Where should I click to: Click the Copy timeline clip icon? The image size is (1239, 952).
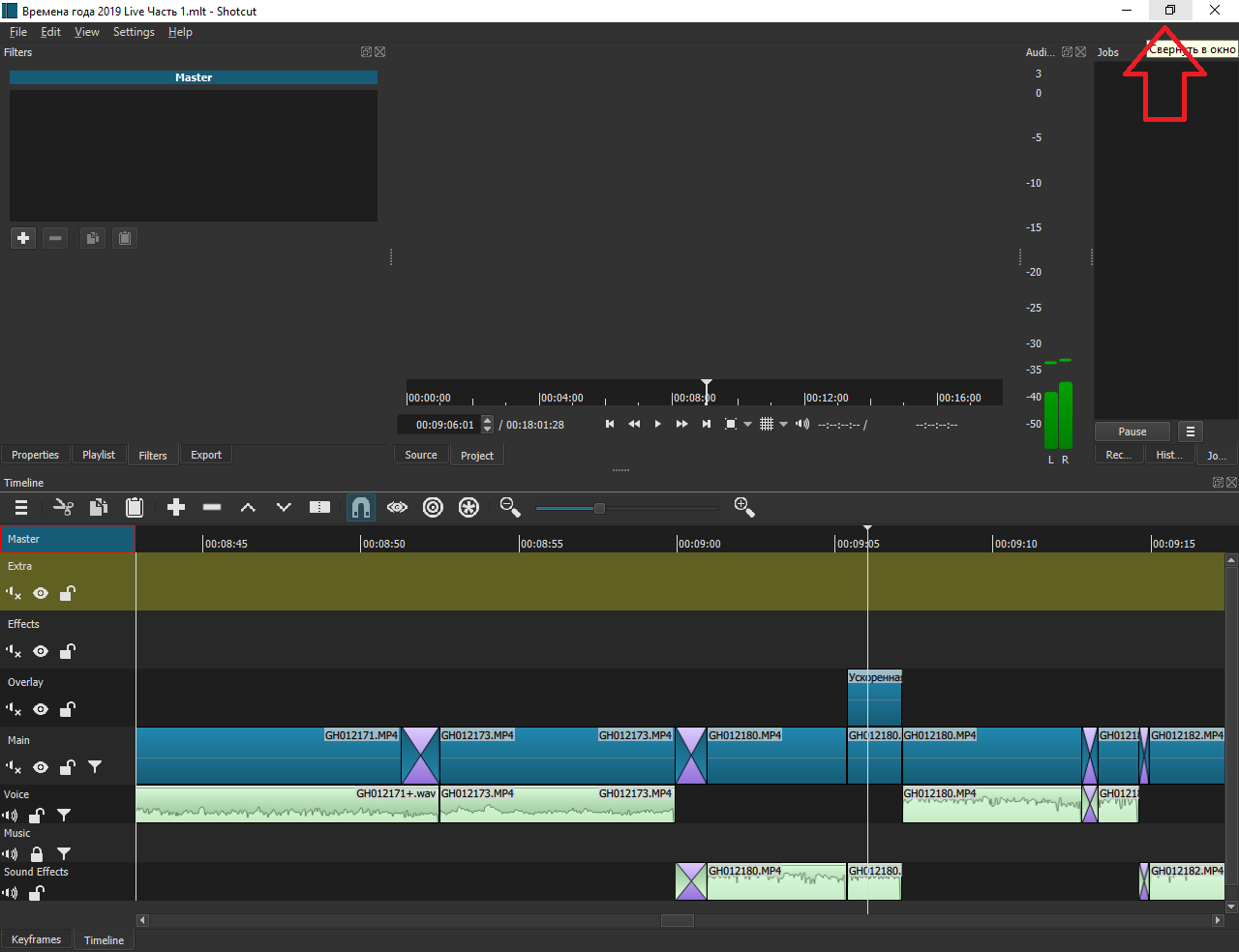[x=99, y=507]
